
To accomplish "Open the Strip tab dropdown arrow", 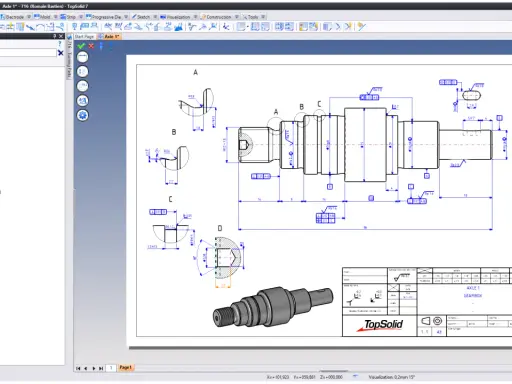I will [81, 16].
